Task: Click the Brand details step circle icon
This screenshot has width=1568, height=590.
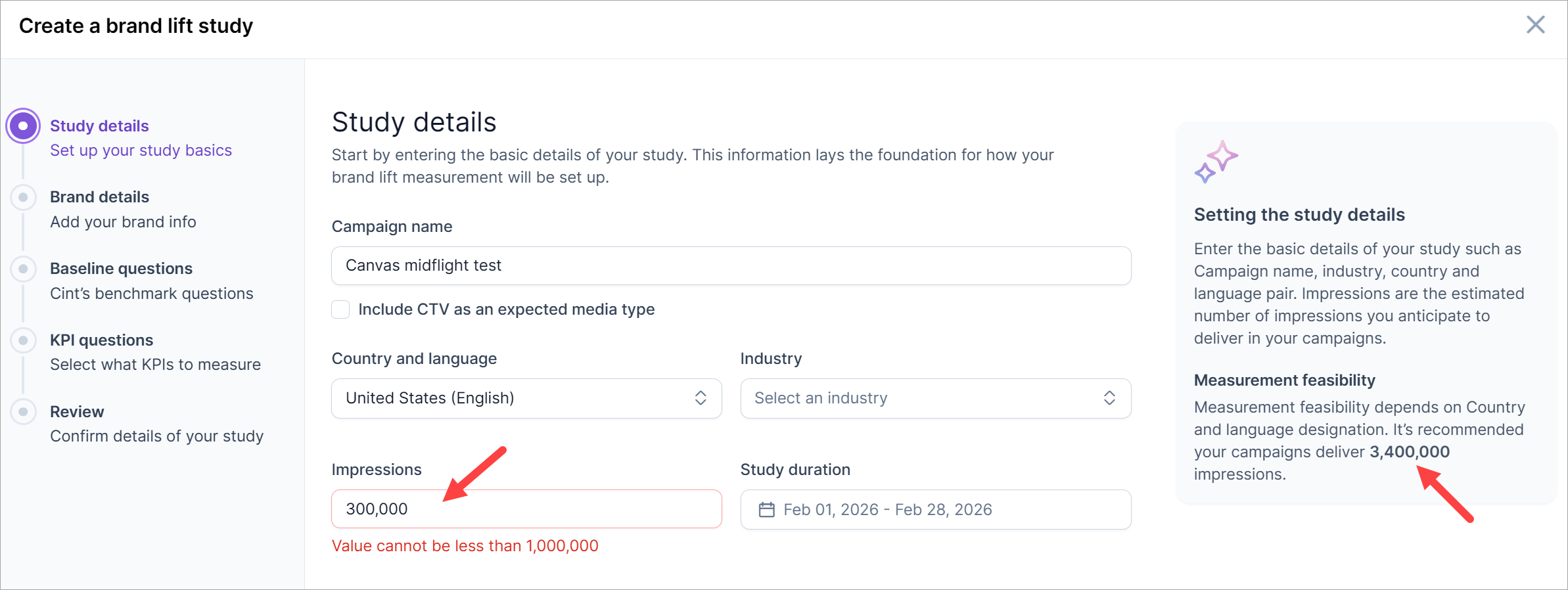Action: click(23, 197)
